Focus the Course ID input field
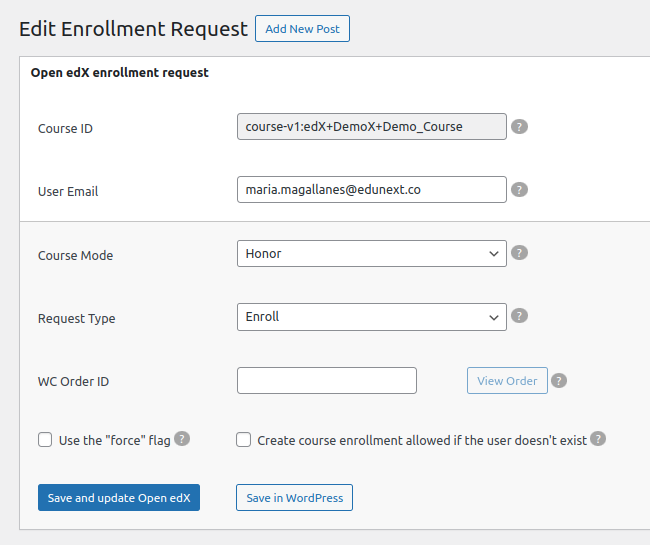 pyautogui.click(x=371, y=126)
